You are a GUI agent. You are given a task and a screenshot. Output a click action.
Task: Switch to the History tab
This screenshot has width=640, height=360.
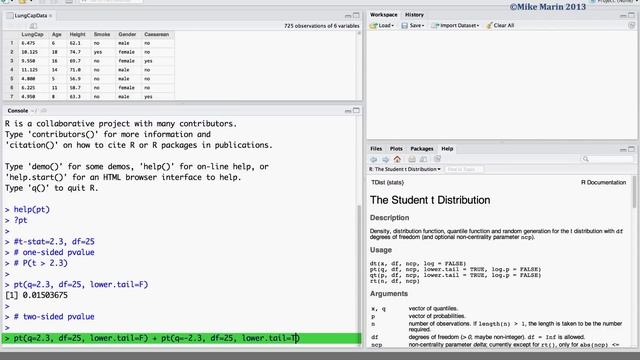[414, 15]
